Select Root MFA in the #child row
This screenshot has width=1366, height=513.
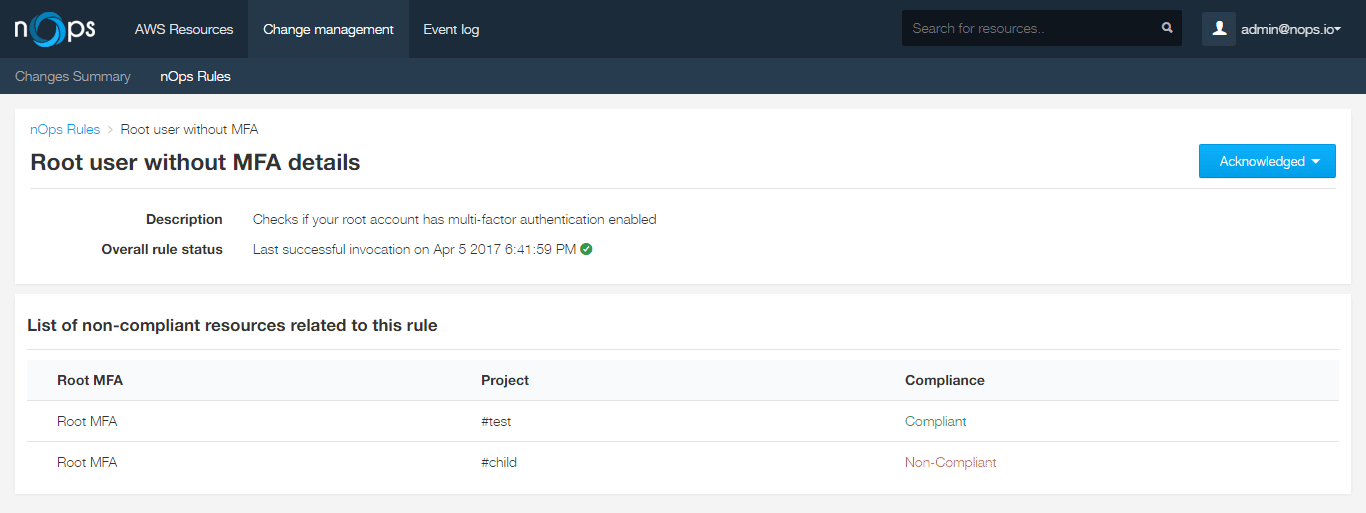(87, 462)
